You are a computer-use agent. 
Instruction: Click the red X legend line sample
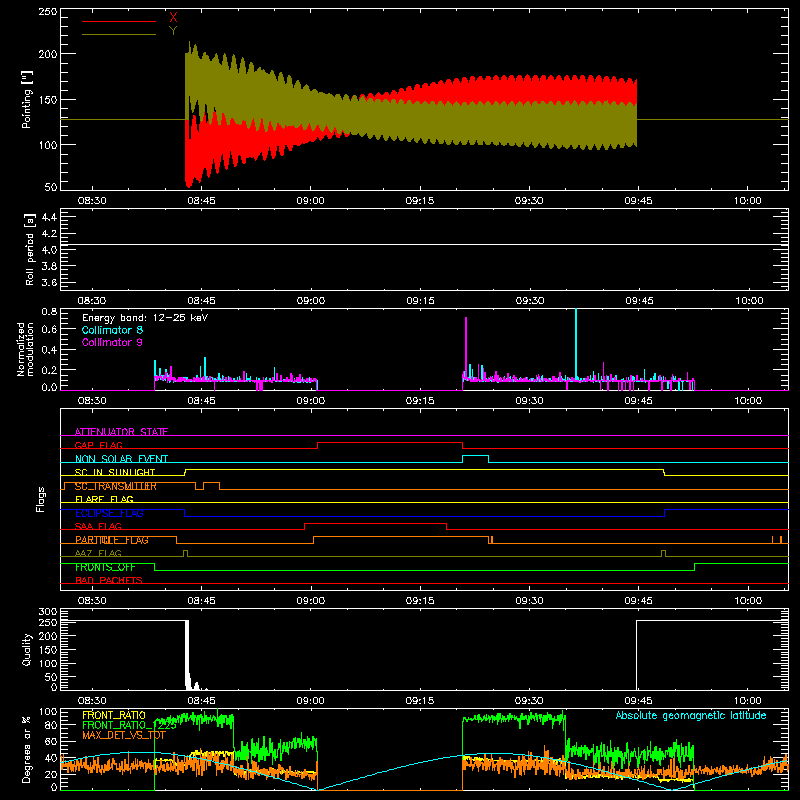click(x=119, y=21)
